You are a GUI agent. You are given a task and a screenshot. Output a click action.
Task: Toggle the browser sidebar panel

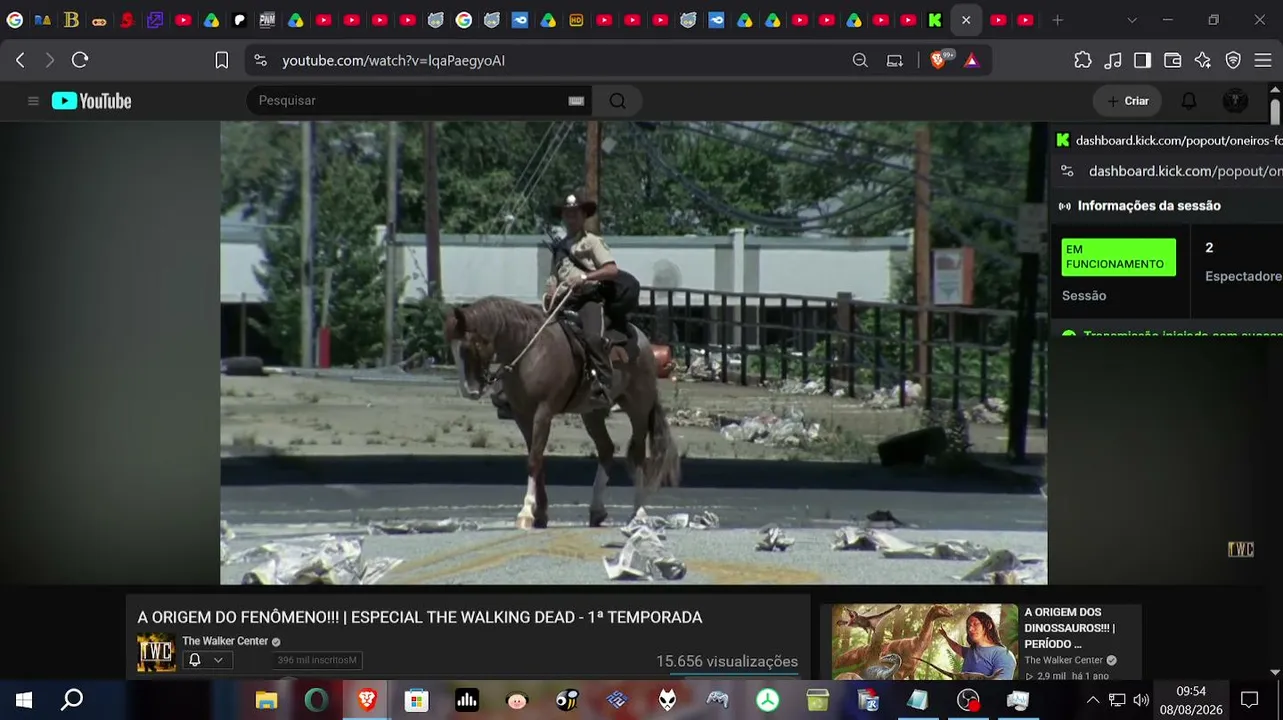click(1142, 60)
